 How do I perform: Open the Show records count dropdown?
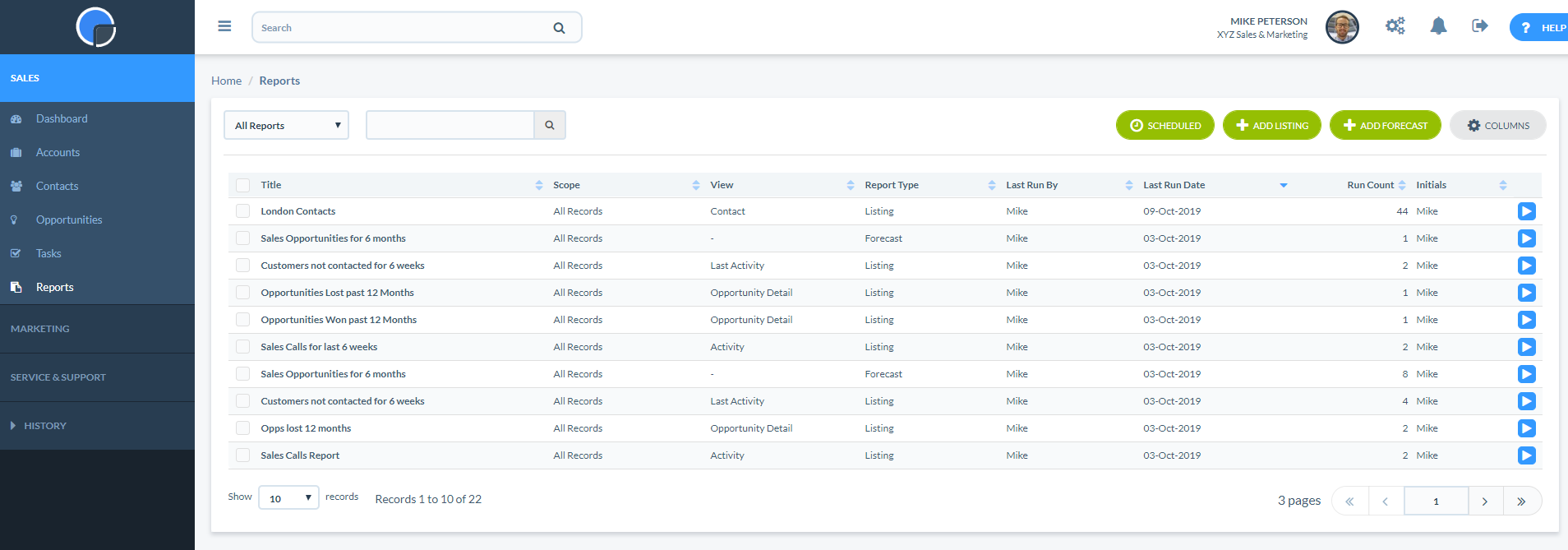[x=288, y=497]
